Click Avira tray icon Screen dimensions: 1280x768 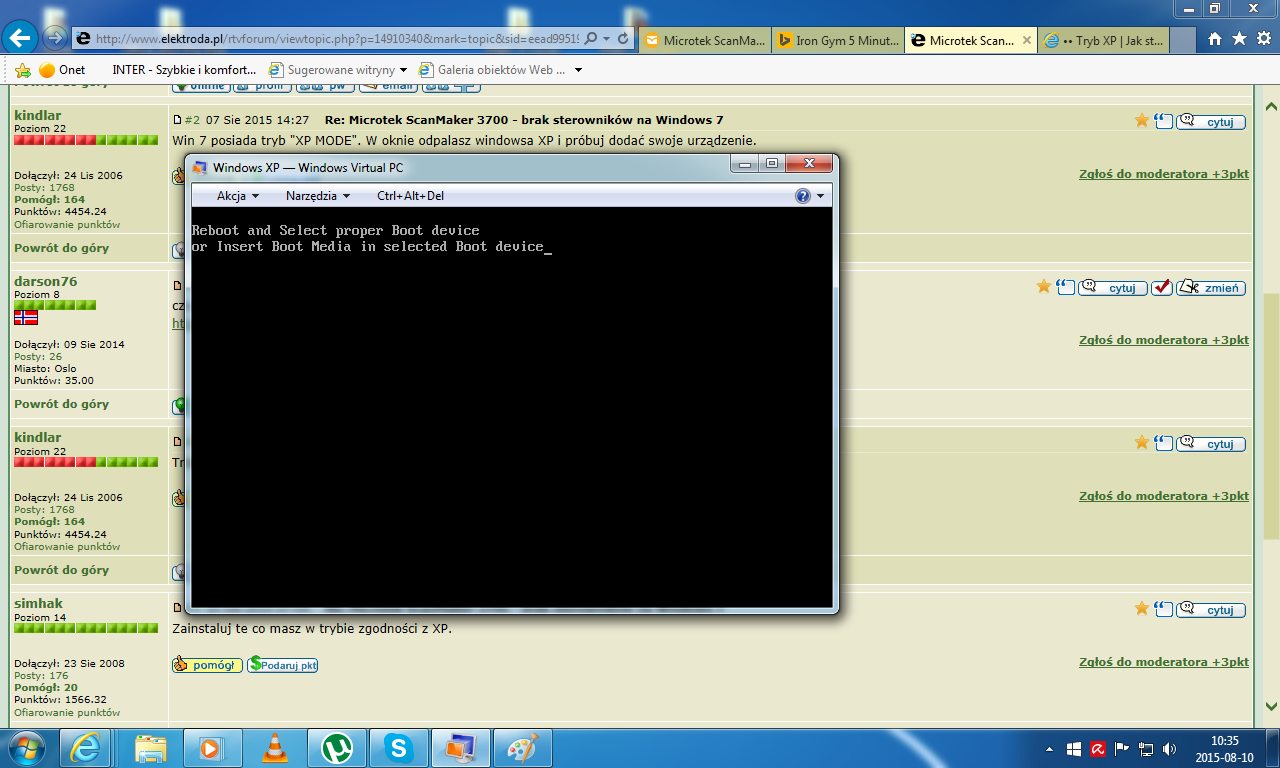(x=1097, y=748)
